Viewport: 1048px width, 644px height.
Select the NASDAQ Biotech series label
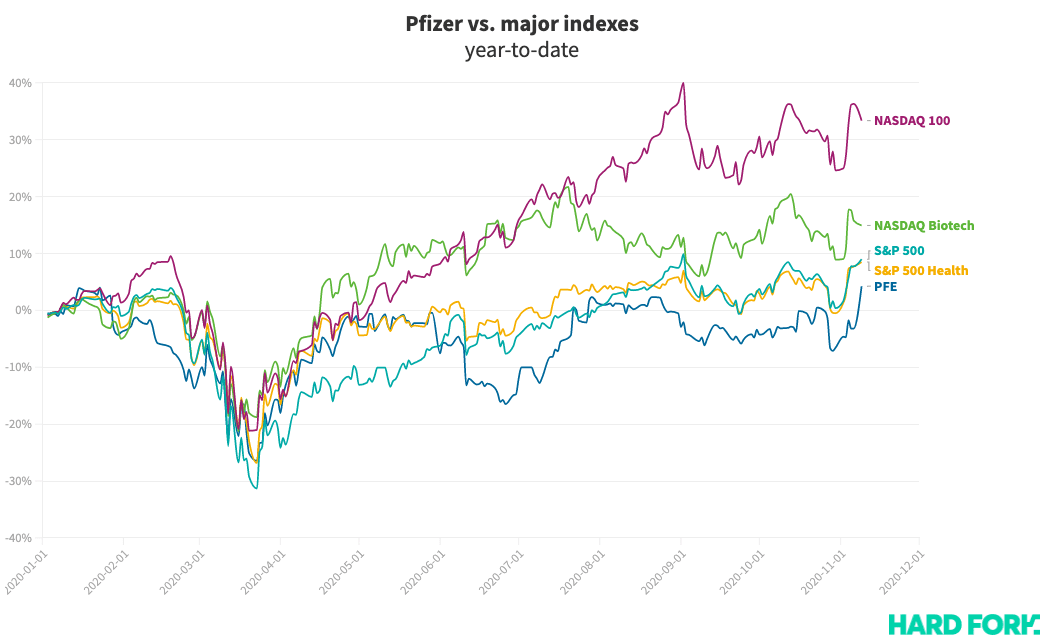pyautogui.click(x=924, y=226)
